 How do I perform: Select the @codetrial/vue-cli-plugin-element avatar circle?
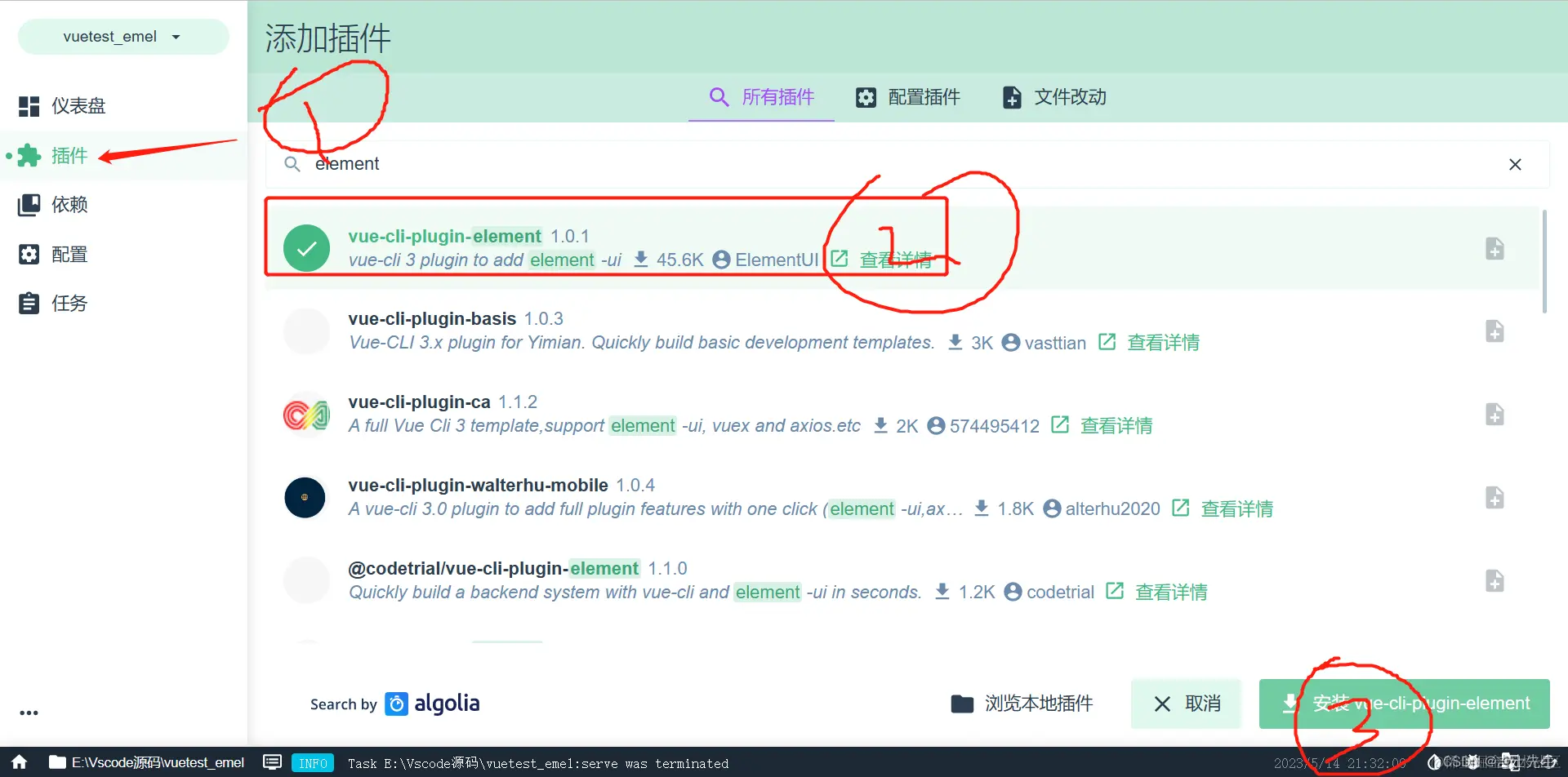click(x=306, y=580)
